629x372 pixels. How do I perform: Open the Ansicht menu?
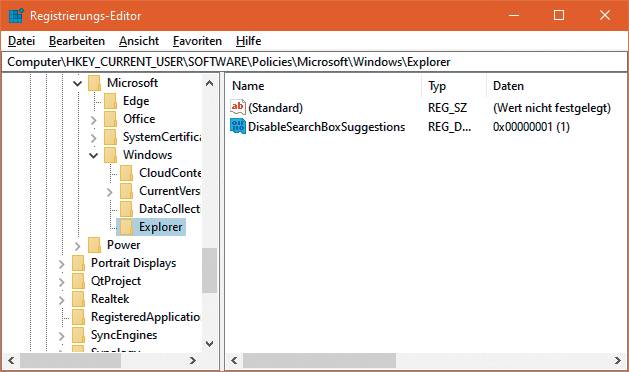click(139, 41)
